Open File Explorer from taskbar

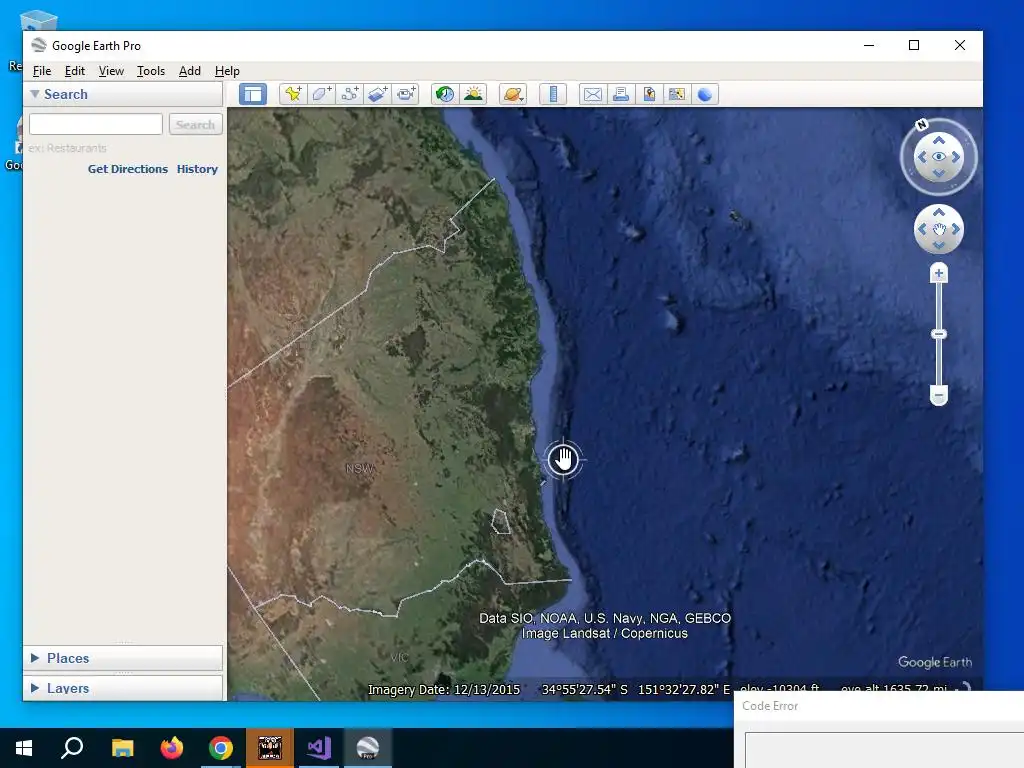pos(122,748)
